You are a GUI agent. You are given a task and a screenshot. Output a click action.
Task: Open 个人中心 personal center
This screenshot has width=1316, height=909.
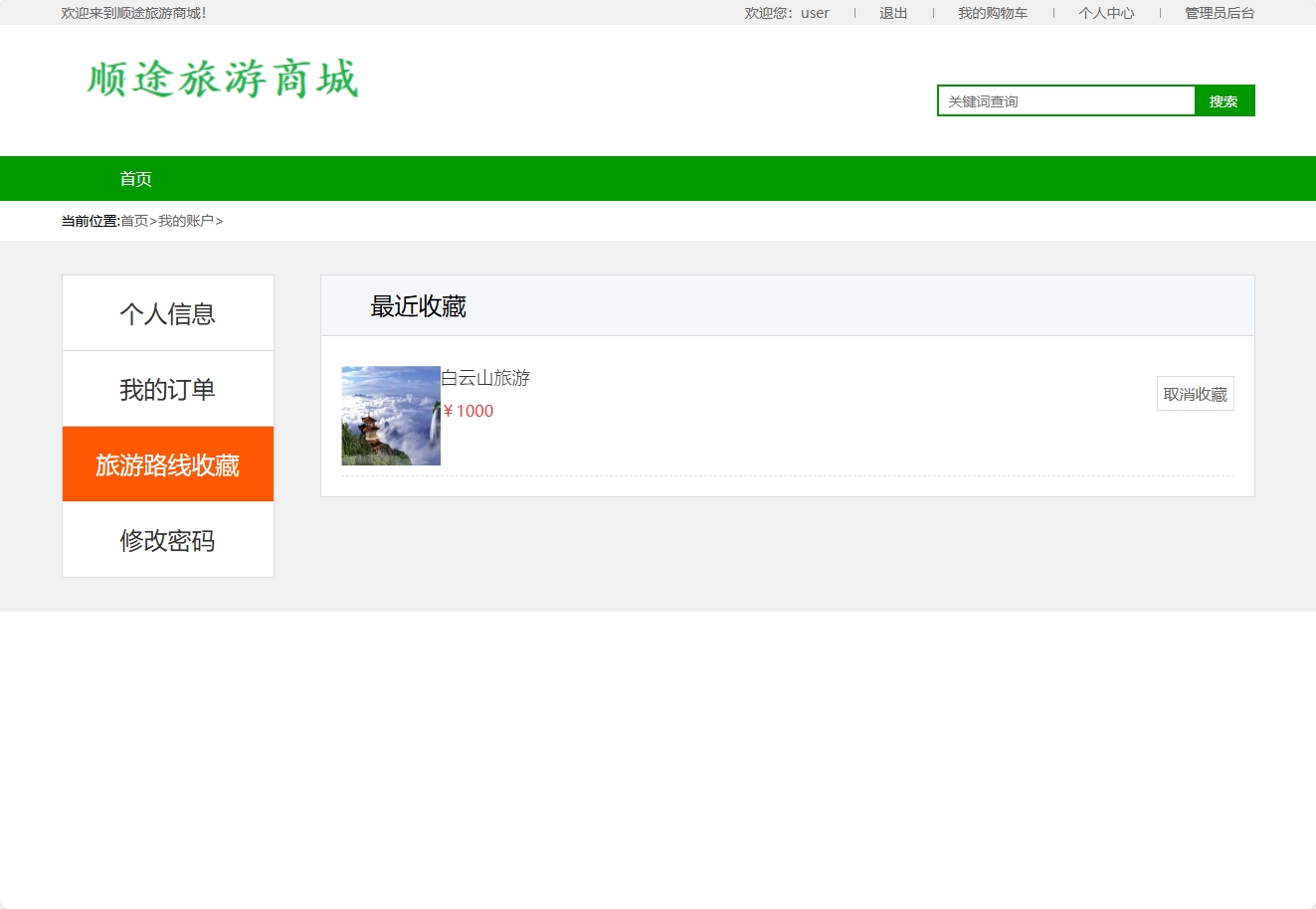coord(1105,13)
